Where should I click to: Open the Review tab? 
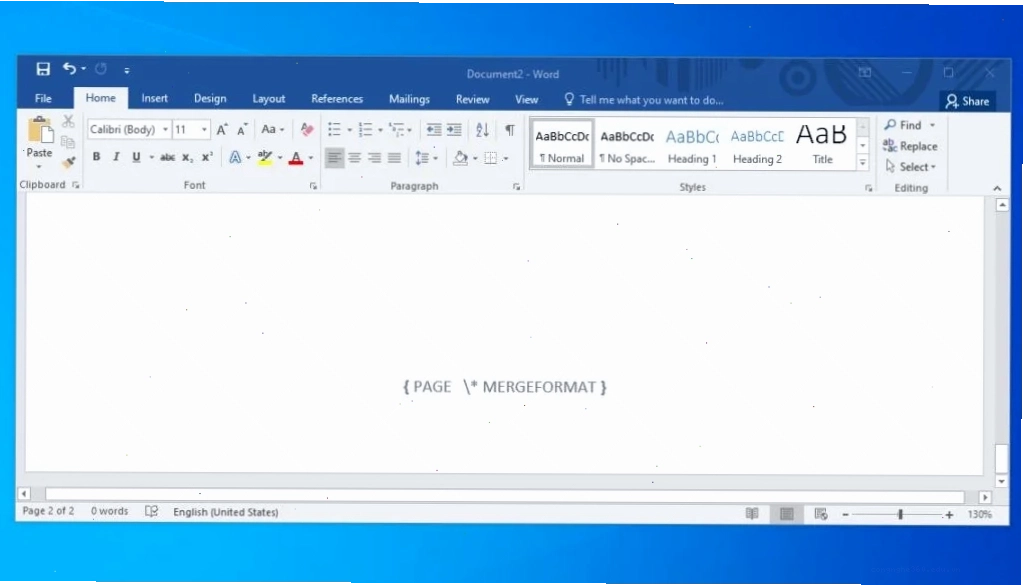[472, 99]
